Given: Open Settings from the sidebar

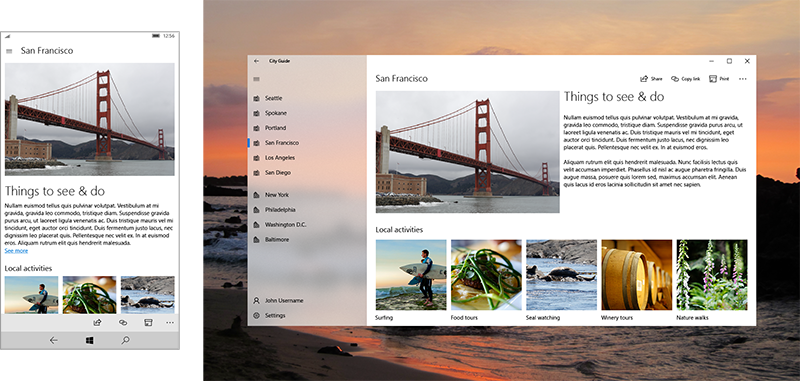Looking at the screenshot, I should 307,316.
